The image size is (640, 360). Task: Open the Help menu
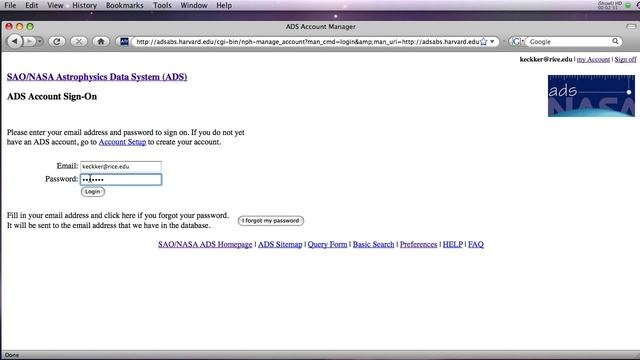tap(224, 5)
